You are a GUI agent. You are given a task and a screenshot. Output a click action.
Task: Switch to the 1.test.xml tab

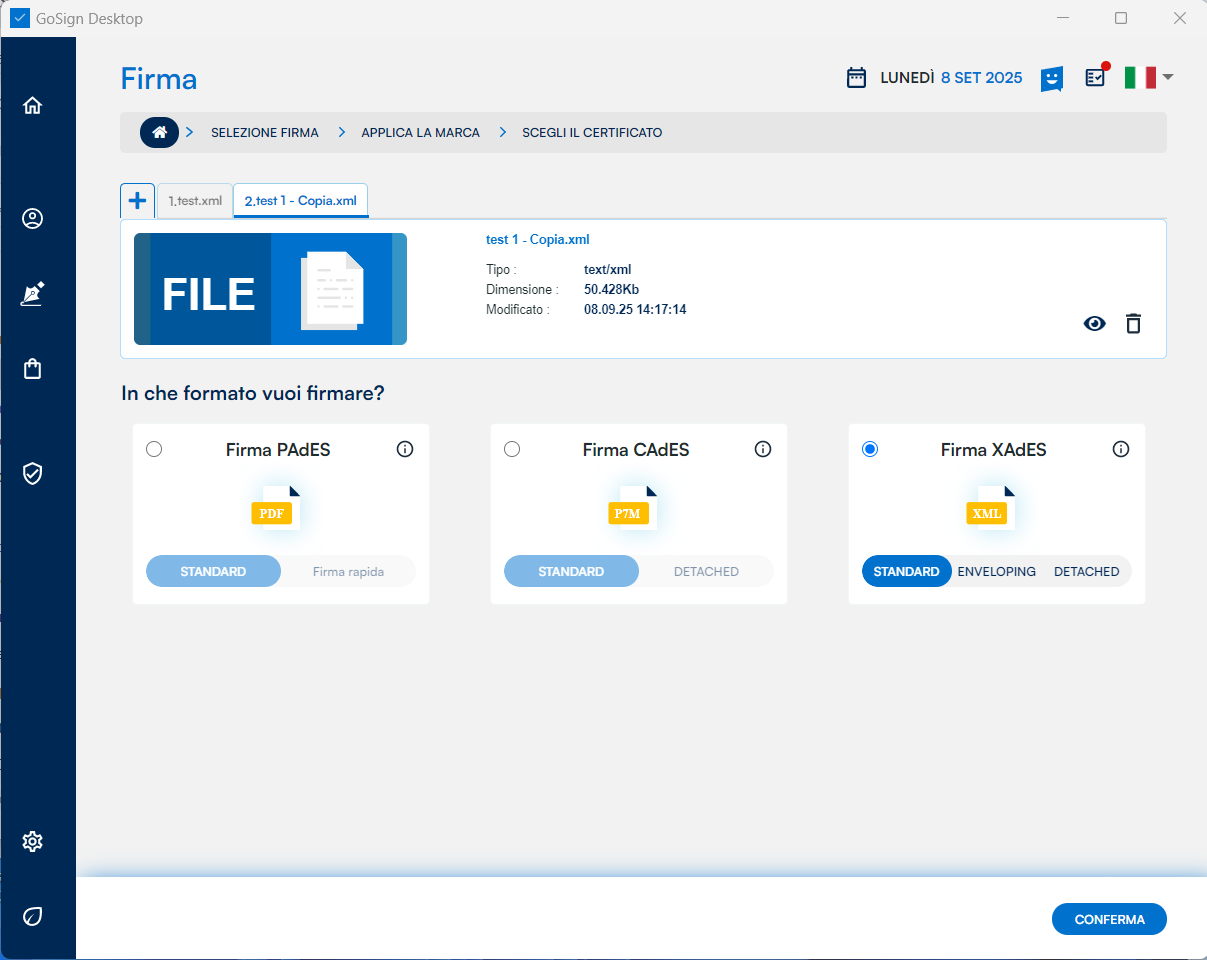(x=195, y=201)
